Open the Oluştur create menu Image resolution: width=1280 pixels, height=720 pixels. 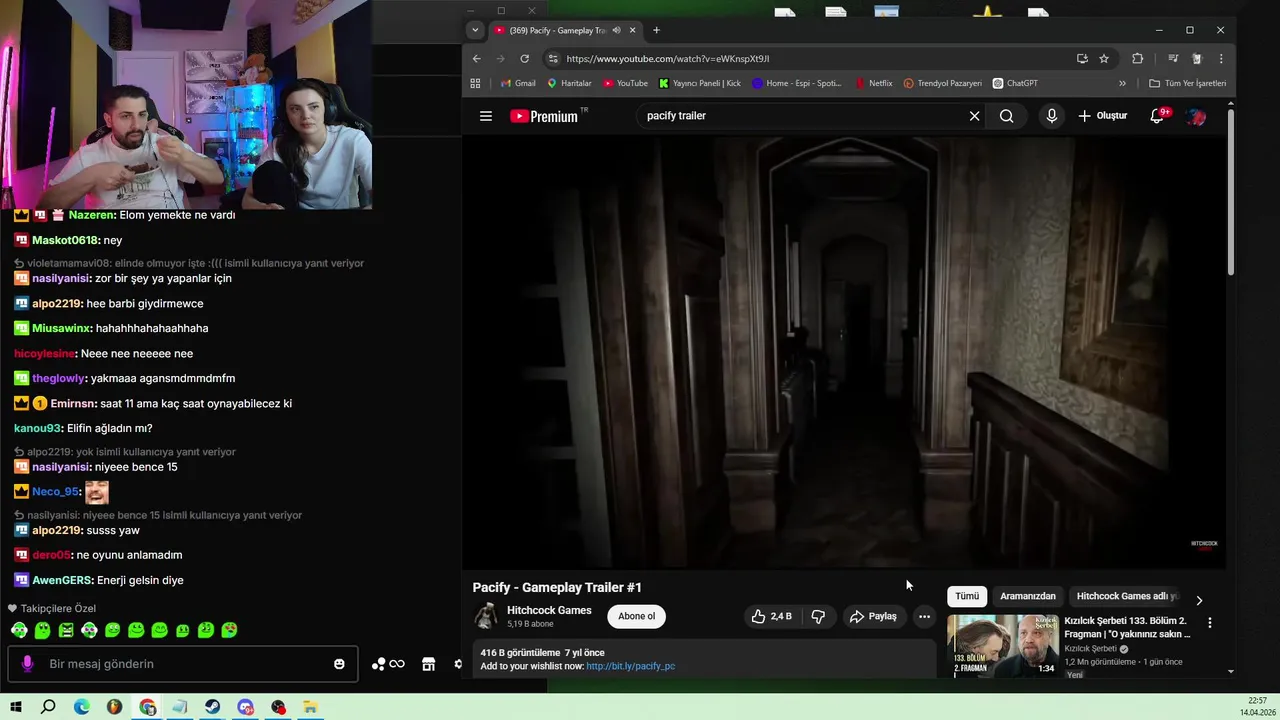coord(1102,116)
